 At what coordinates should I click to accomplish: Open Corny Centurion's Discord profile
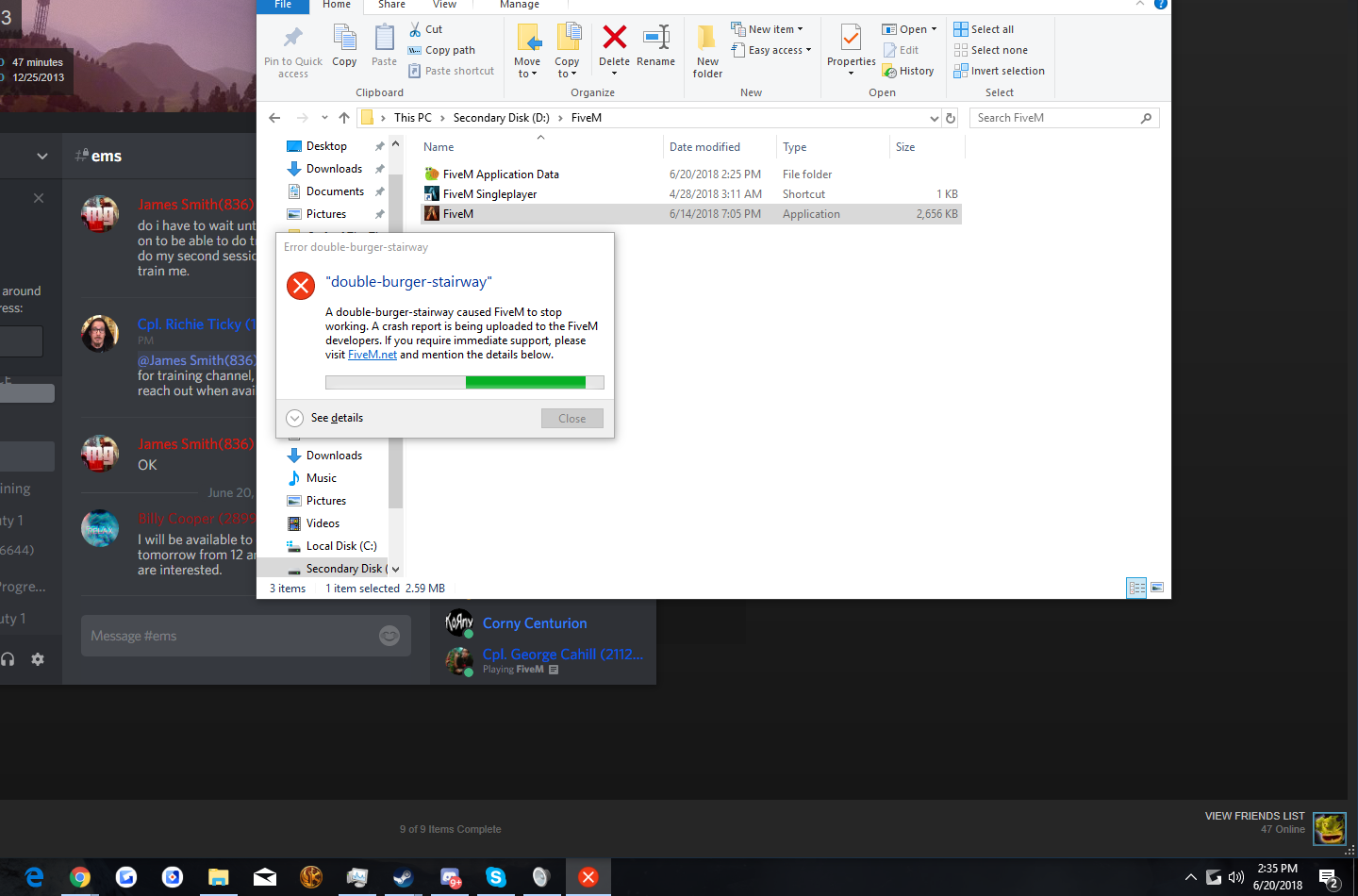click(x=535, y=623)
